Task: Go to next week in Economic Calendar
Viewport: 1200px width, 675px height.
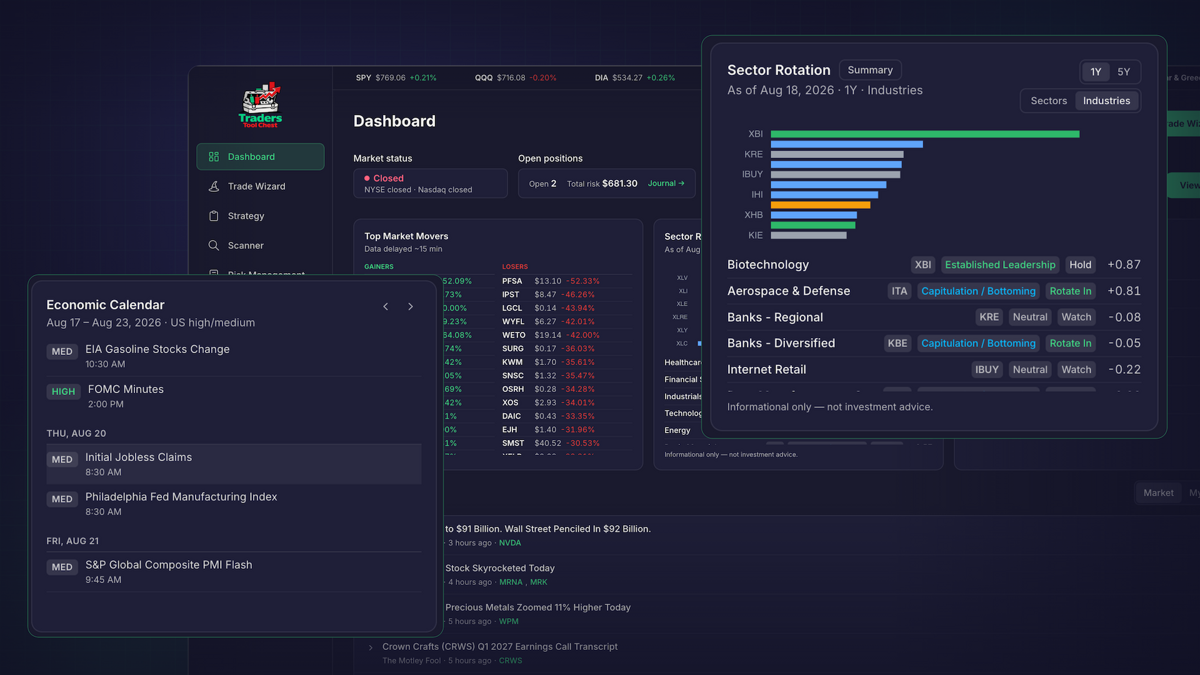Action: coord(410,307)
